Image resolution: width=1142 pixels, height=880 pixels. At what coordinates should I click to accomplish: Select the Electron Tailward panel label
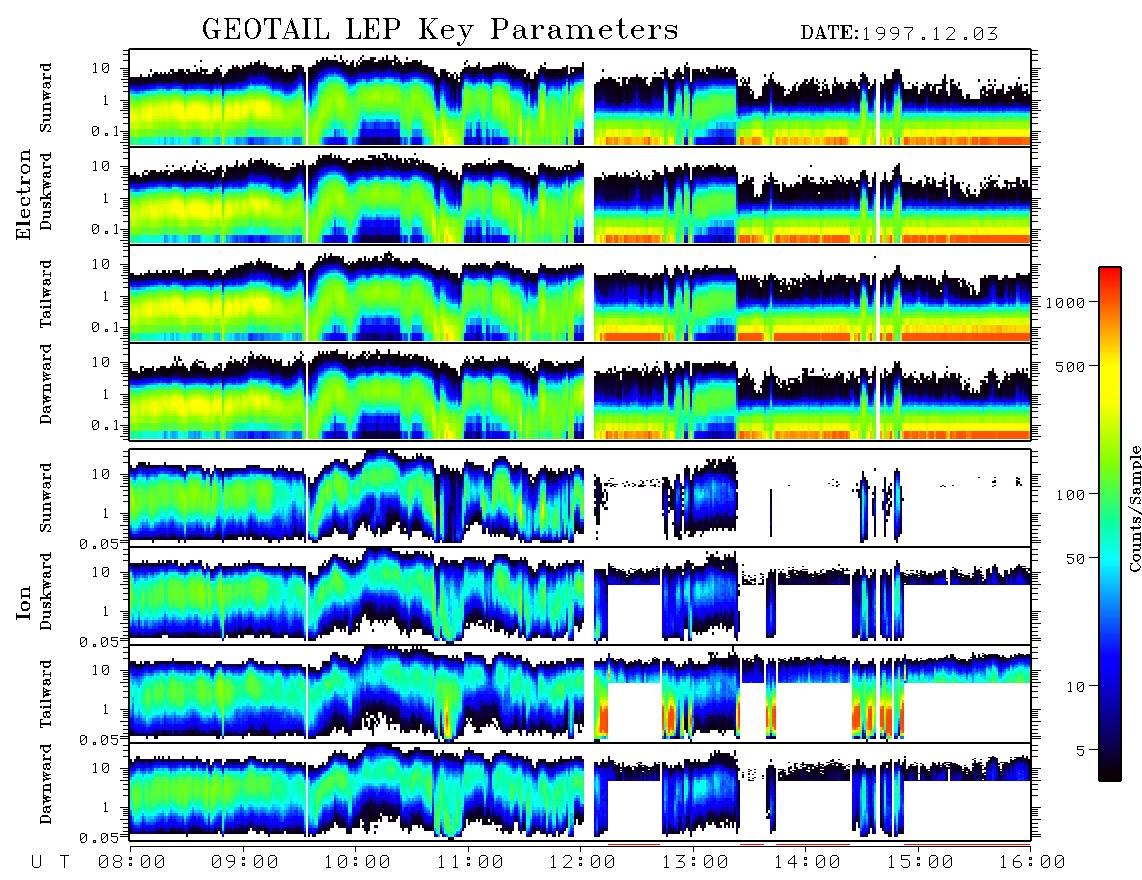tap(46, 294)
